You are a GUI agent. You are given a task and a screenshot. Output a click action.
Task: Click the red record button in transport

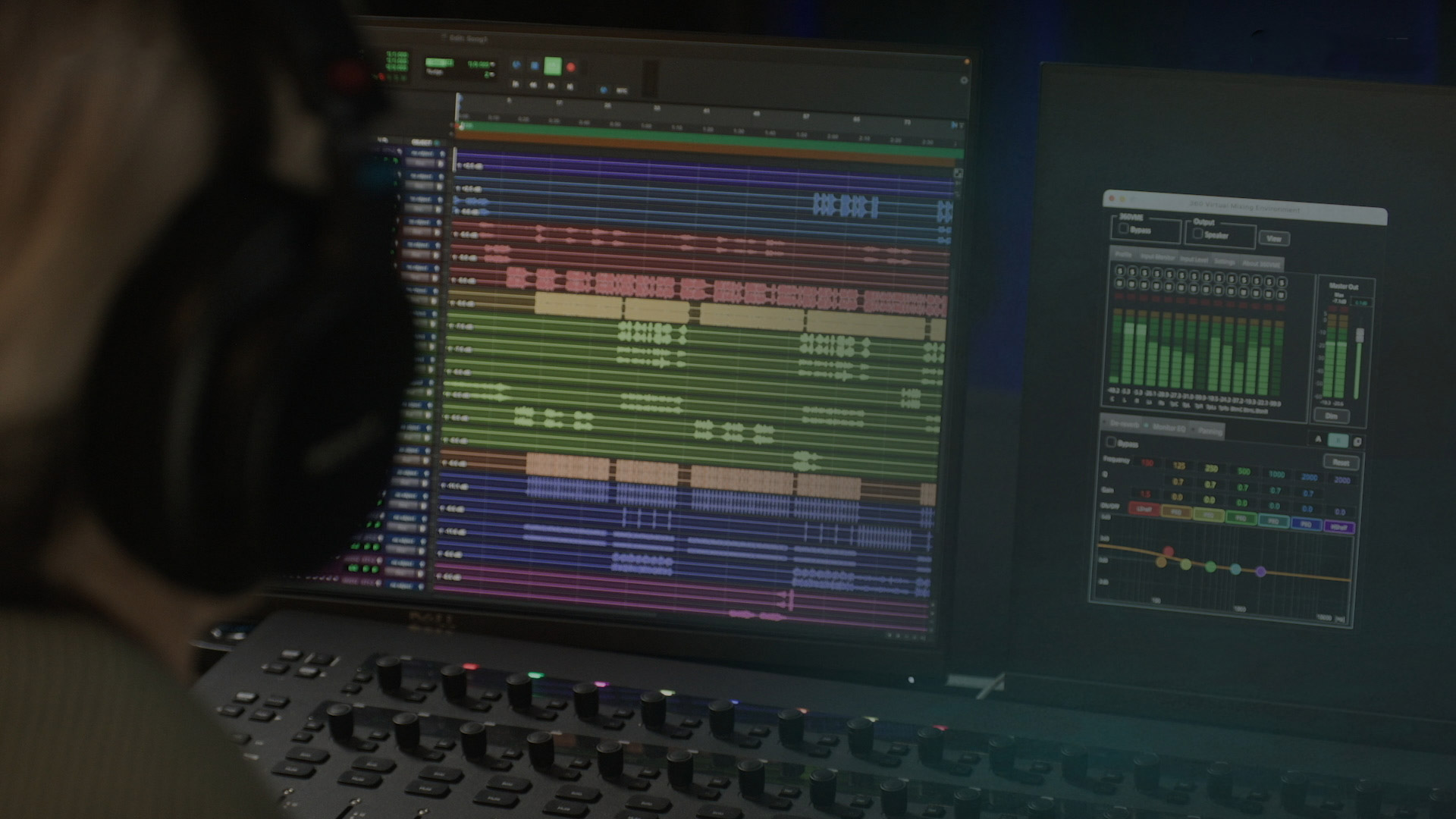[x=571, y=67]
